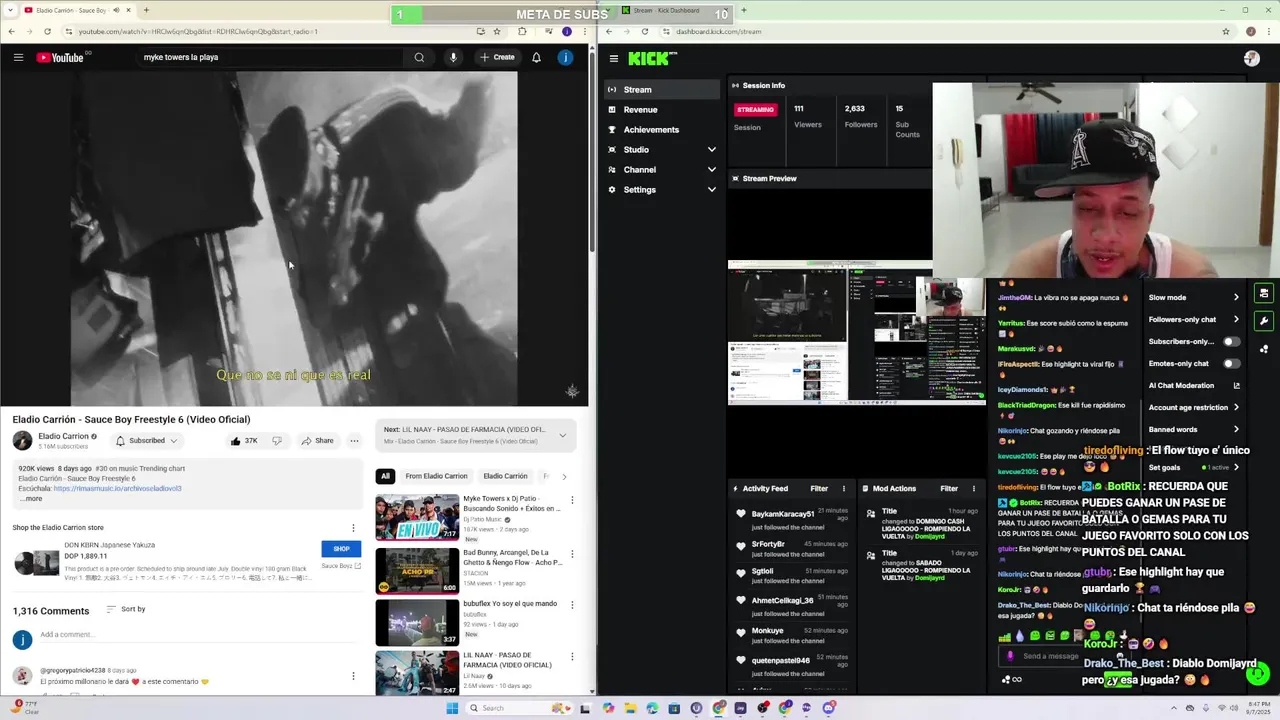Open Windows Start menu

pyautogui.click(x=452, y=708)
